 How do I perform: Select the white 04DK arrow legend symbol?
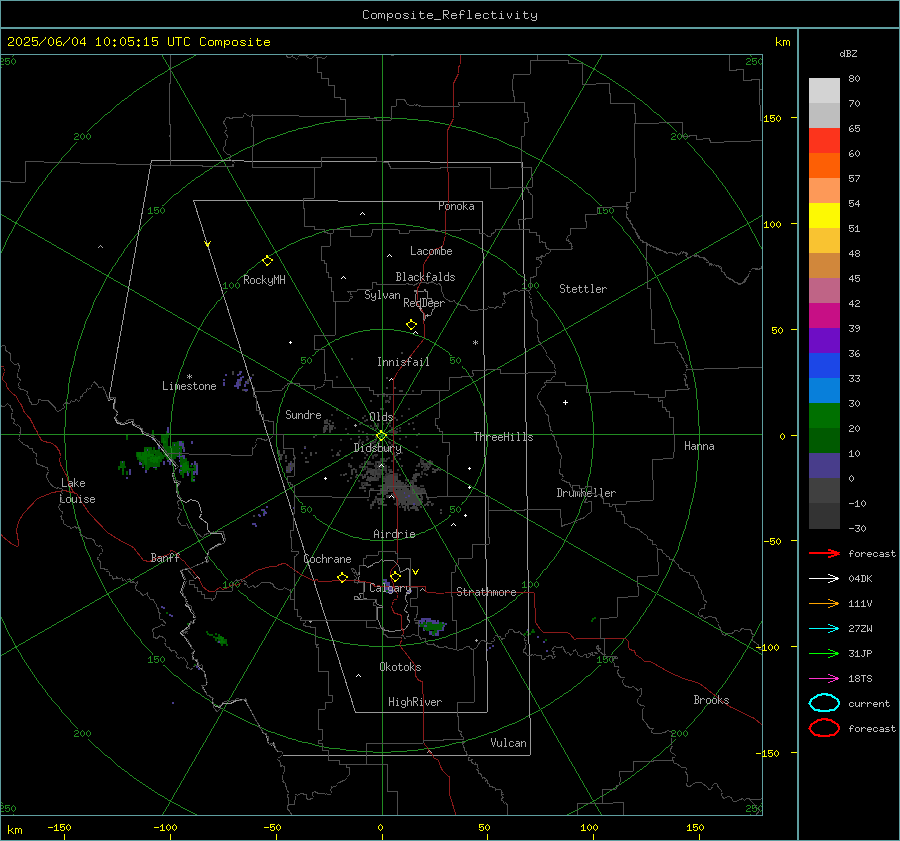click(824, 578)
